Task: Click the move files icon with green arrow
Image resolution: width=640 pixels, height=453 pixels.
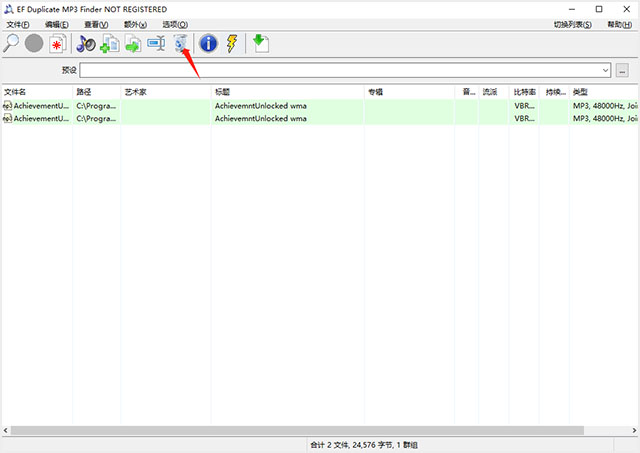Action: [132, 43]
